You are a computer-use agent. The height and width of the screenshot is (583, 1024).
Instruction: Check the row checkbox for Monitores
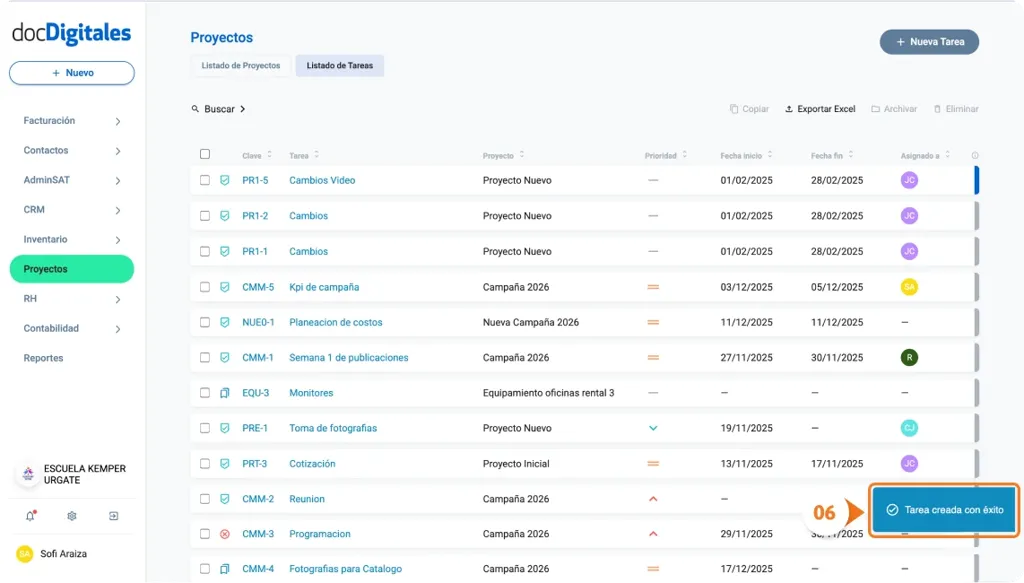coord(205,392)
